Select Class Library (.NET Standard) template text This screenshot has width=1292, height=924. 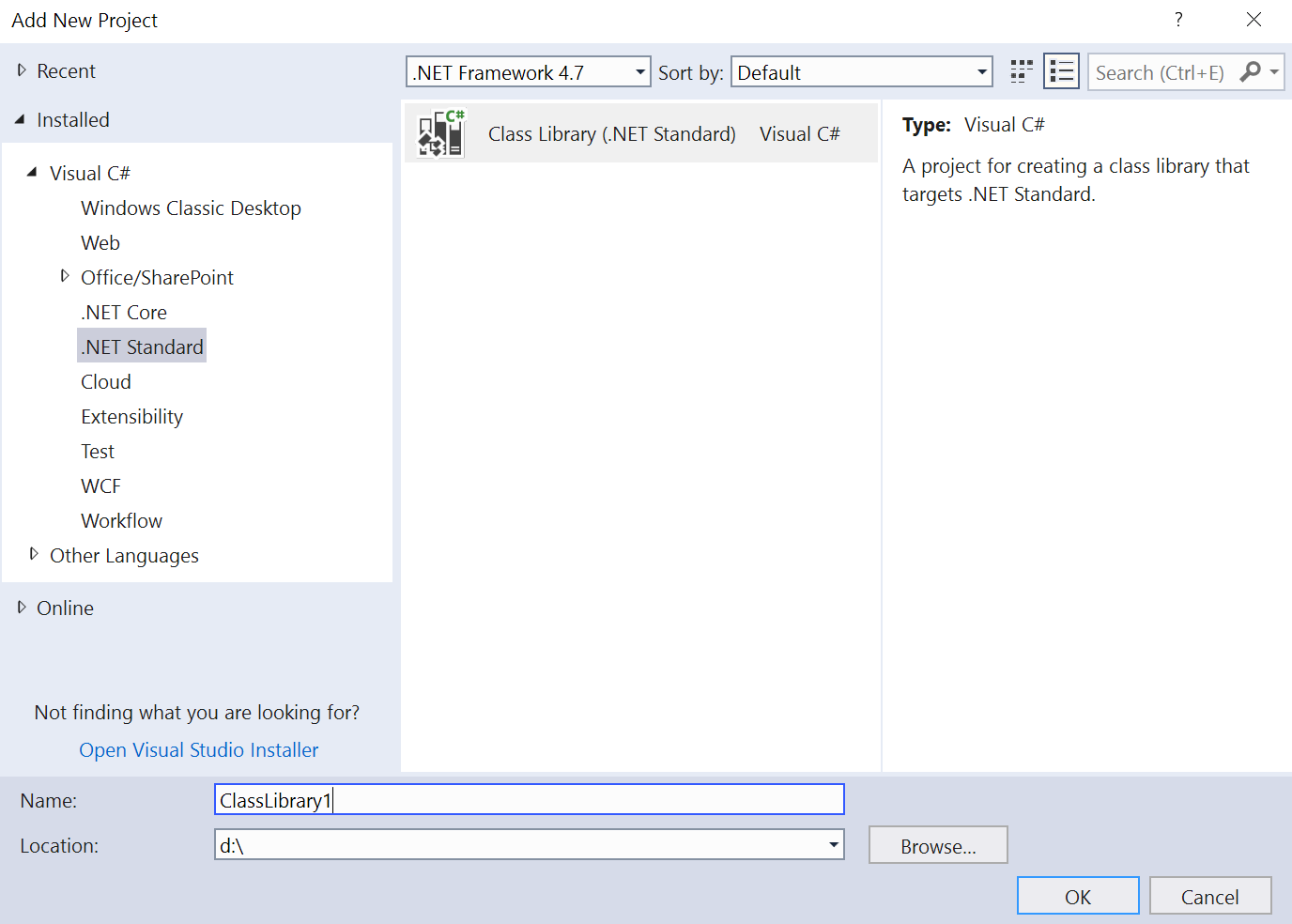click(611, 134)
